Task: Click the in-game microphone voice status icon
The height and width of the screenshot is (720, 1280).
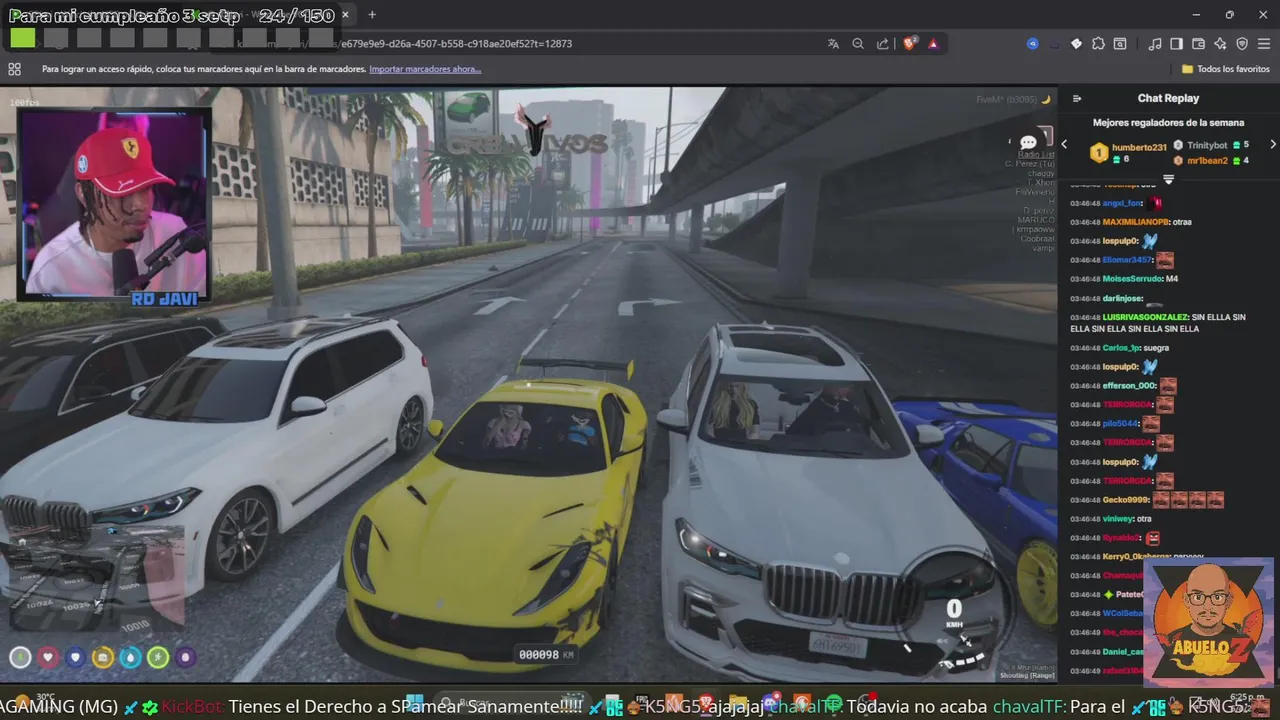Action: coord(20,657)
